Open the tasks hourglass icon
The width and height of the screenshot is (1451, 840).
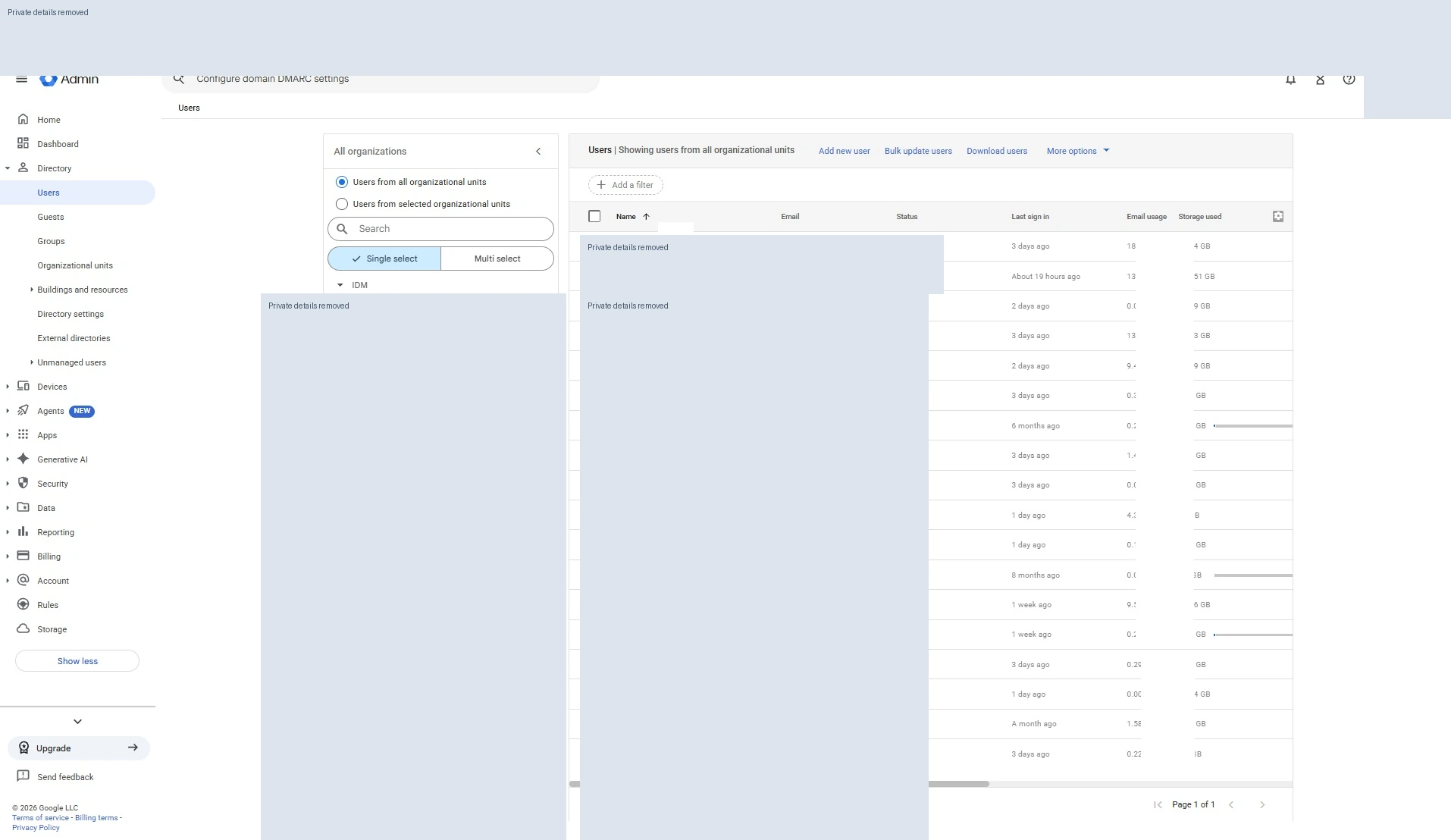1320,80
